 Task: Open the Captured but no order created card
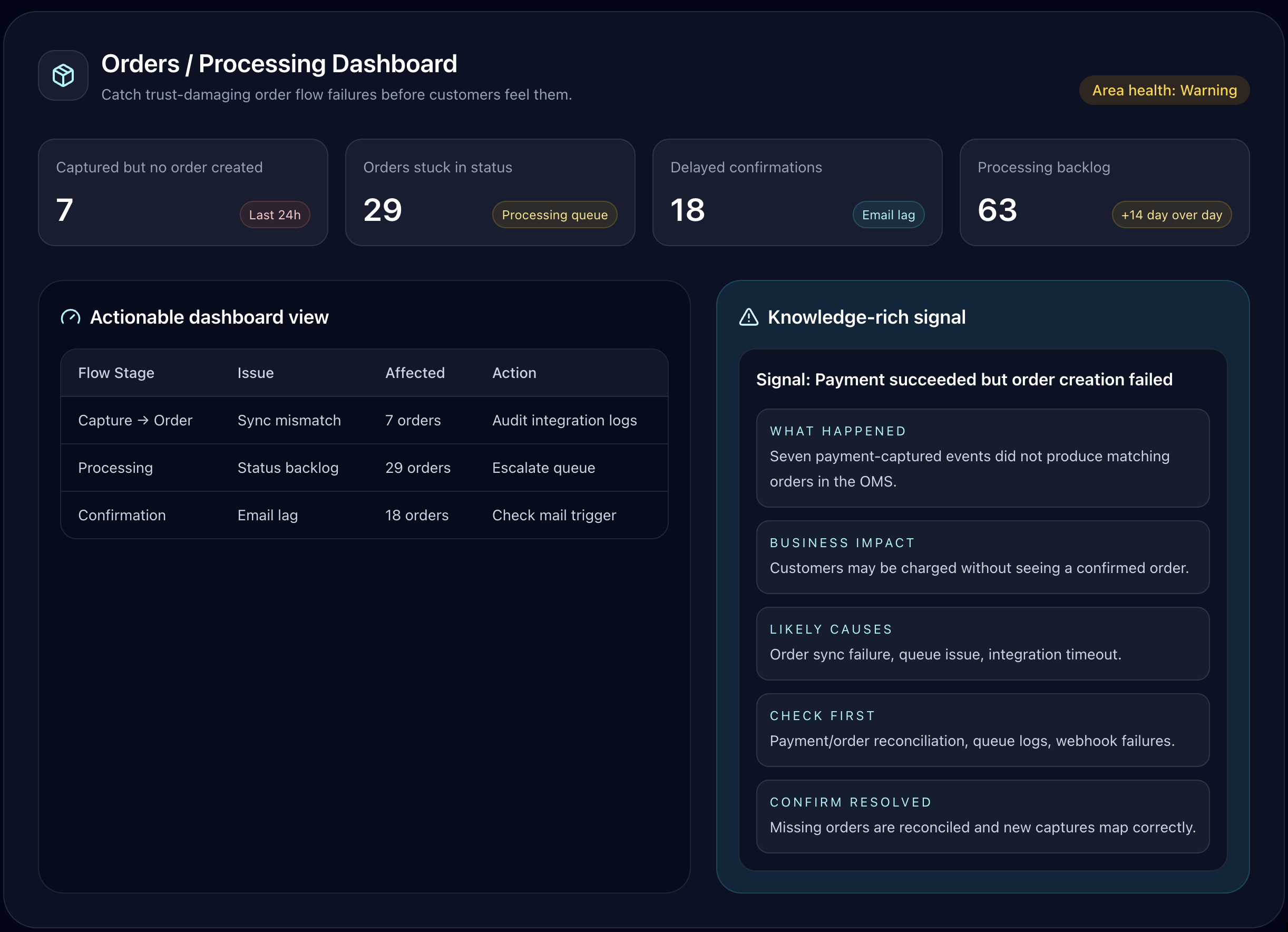pyautogui.click(x=182, y=192)
